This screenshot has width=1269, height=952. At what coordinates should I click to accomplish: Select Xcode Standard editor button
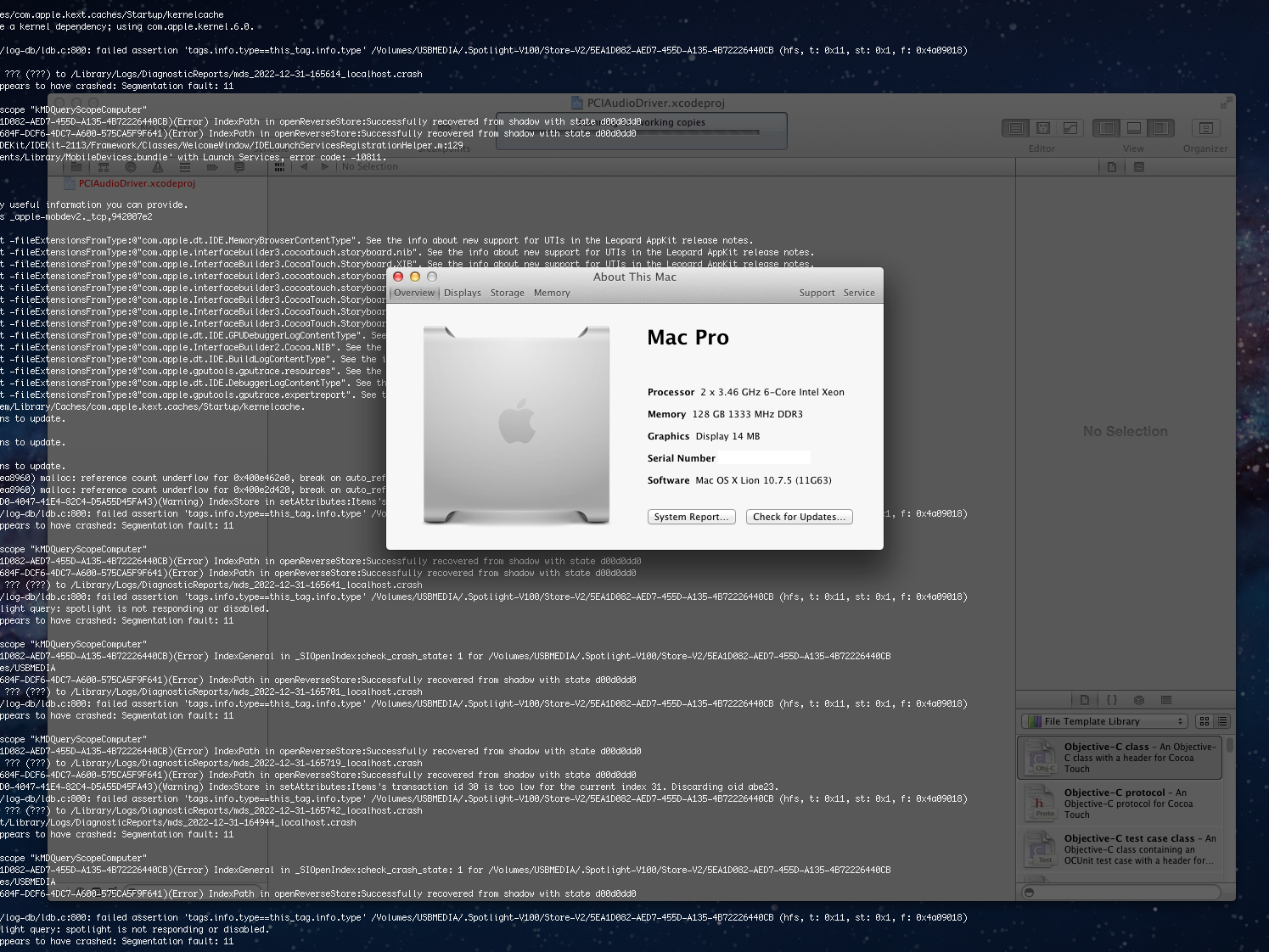coord(1015,128)
